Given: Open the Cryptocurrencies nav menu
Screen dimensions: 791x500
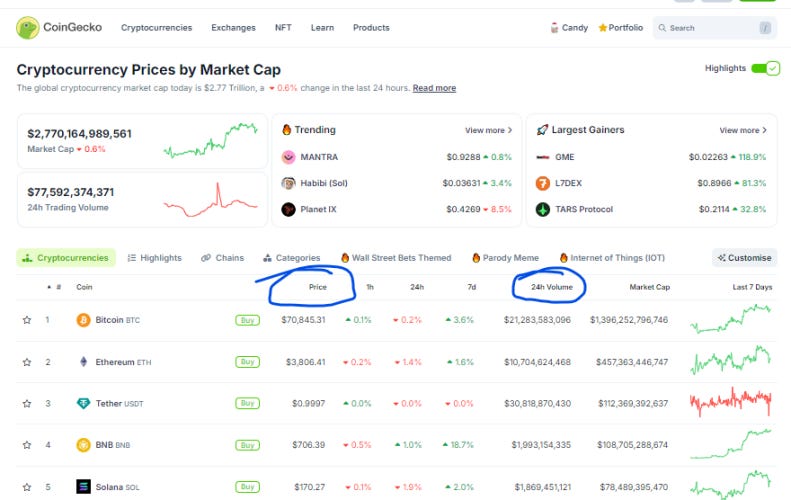Looking at the screenshot, I should click(x=156, y=28).
